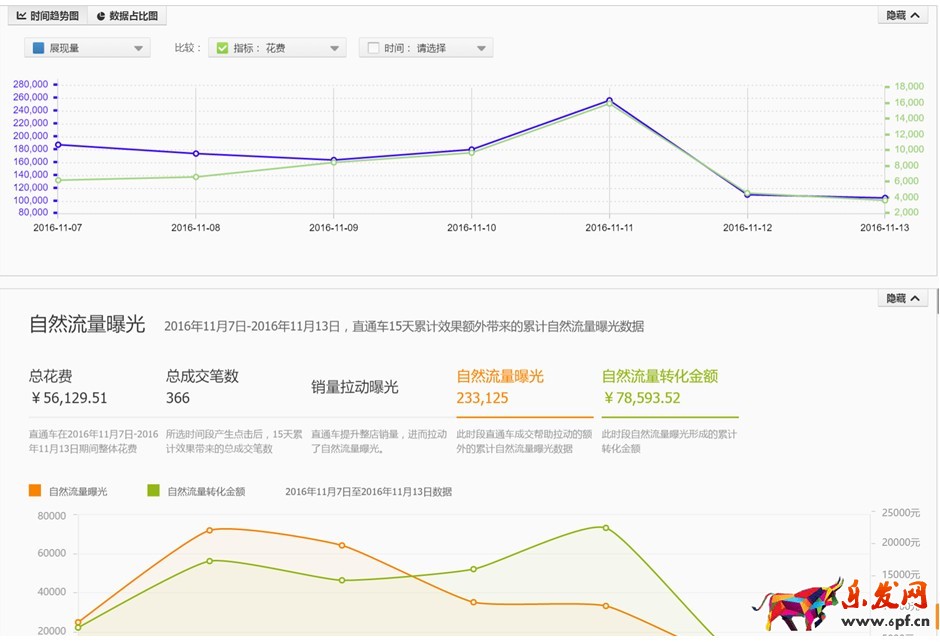Click the blue 展现量 color square
Image resolution: width=940 pixels, height=642 pixels.
click(x=38, y=48)
